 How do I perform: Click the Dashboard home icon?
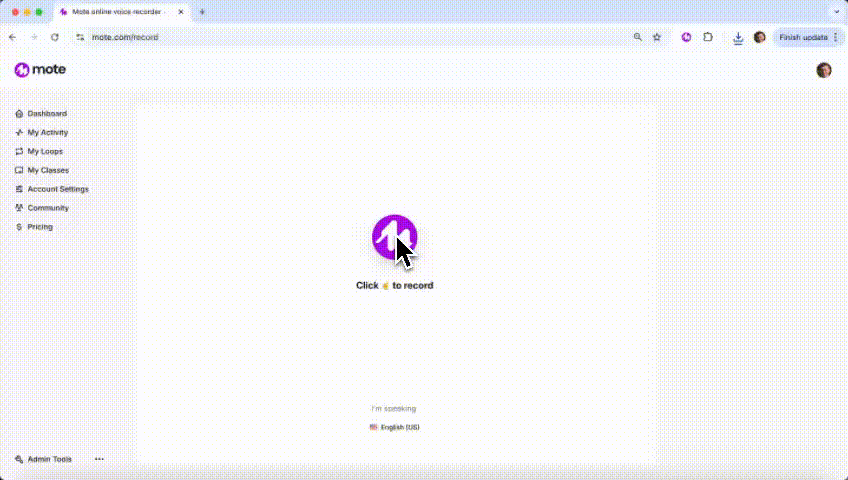point(19,114)
